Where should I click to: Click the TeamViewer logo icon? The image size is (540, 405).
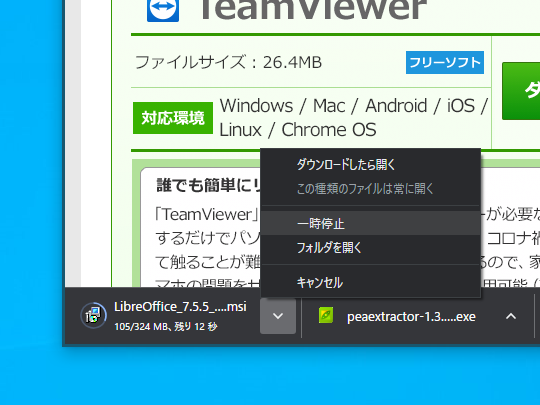163,10
